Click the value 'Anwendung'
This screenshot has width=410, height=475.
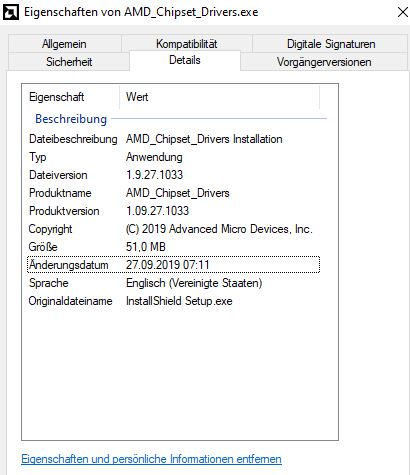click(x=154, y=157)
